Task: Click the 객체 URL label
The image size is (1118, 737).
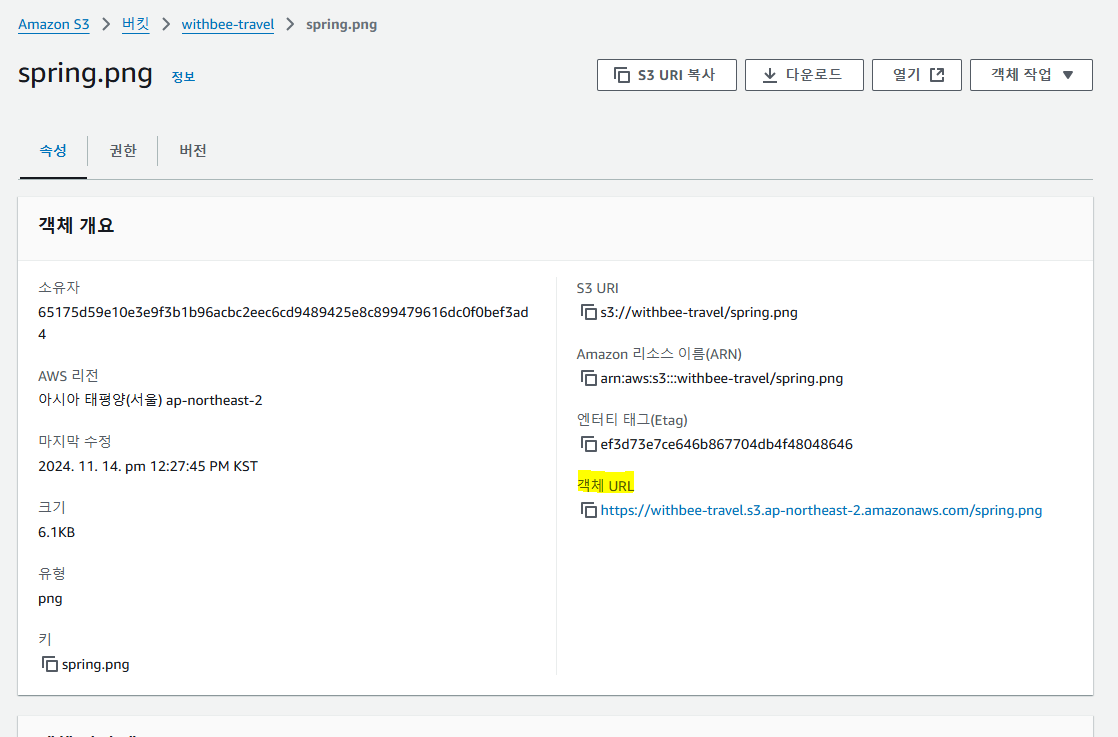Action: coord(605,485)
